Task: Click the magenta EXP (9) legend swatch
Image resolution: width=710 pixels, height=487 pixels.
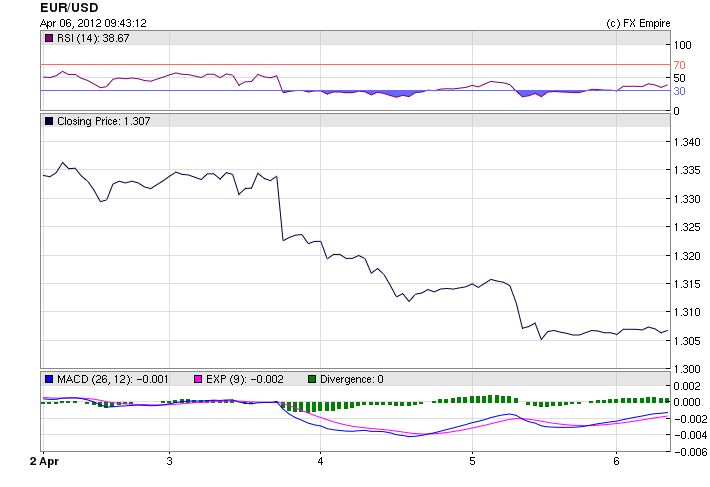Action: click(197, 379)
